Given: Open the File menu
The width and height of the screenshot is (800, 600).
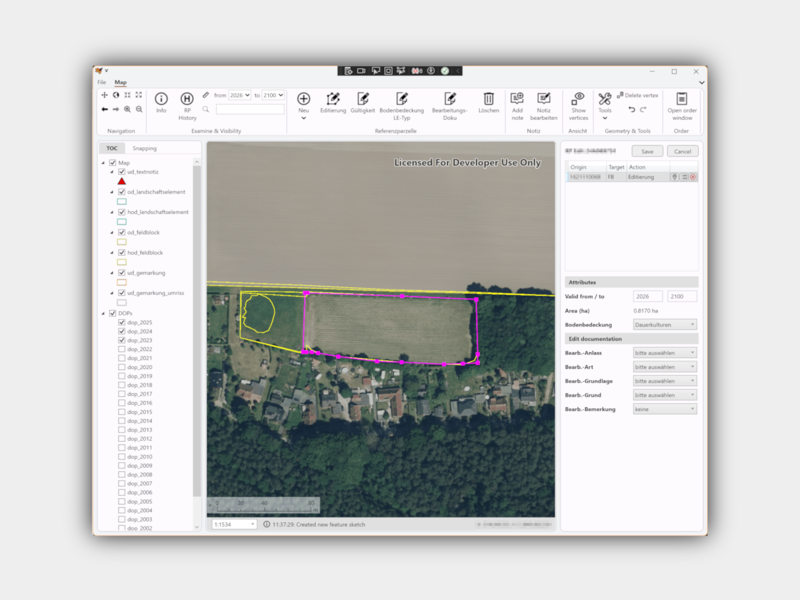Looking at the screenshot, I should (x=102, y=82).
